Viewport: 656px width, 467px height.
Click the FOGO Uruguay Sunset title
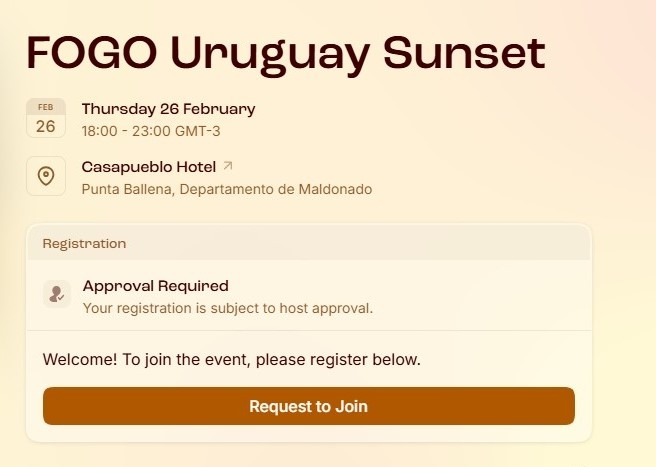pos(285,53)
